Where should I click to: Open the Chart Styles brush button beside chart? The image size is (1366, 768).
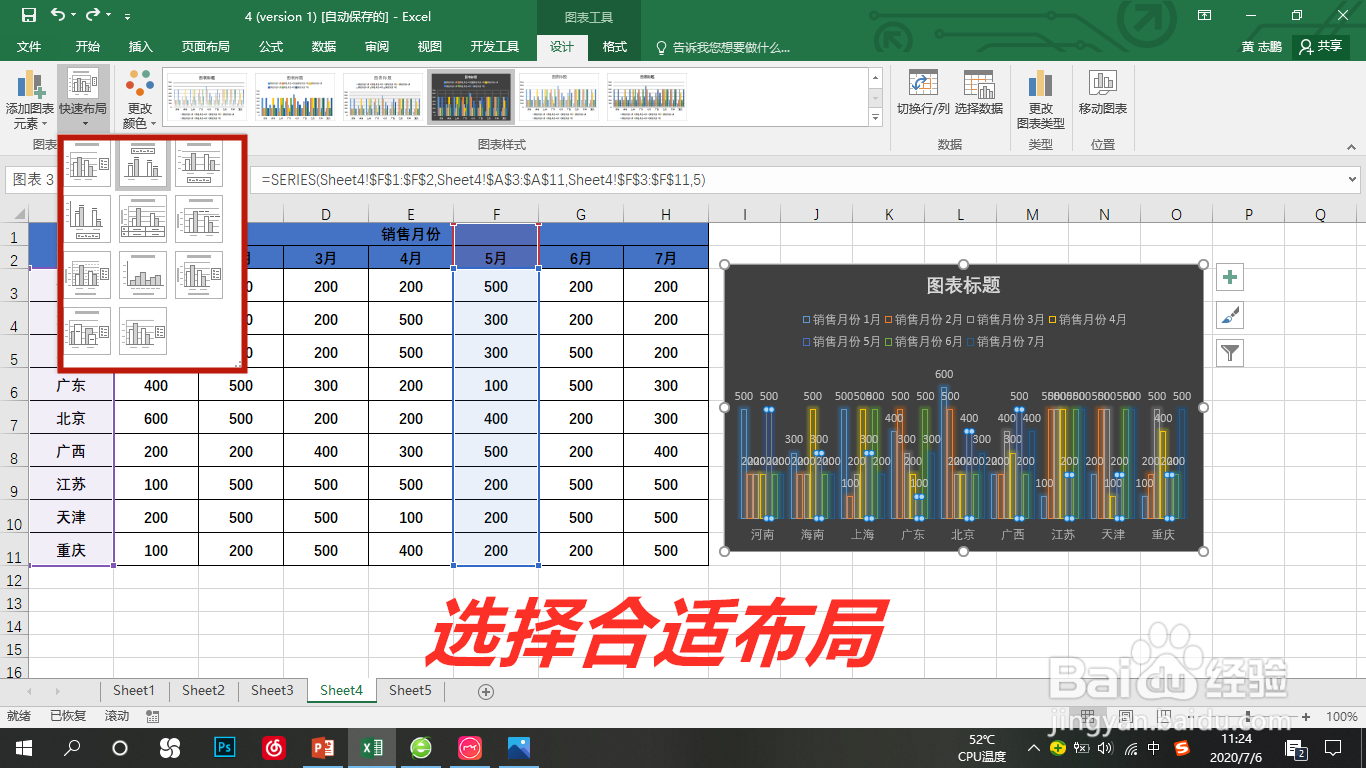click(x=1230, y=315)
